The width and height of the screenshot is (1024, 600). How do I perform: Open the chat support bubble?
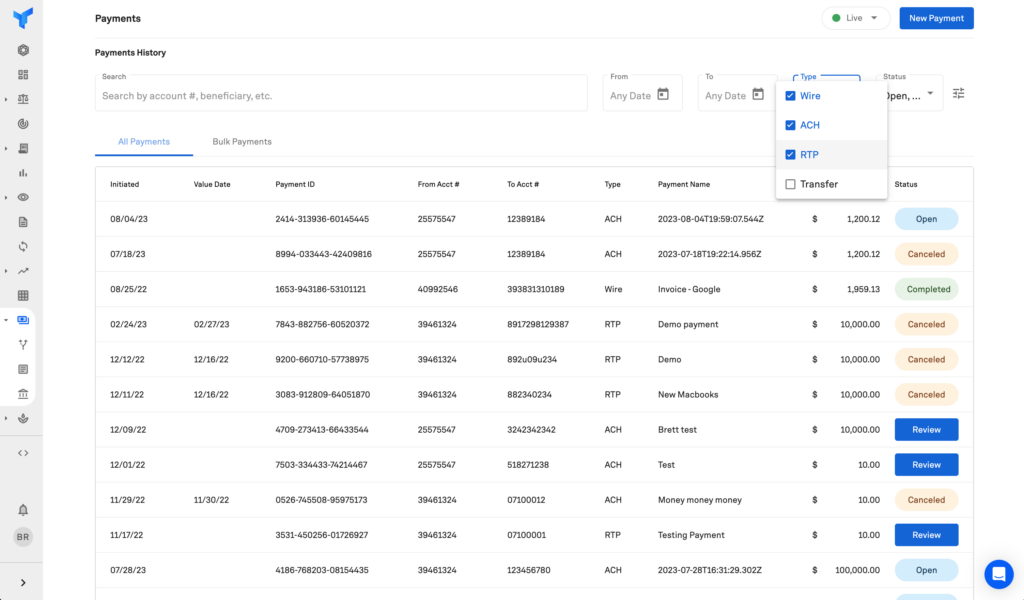pos(999,575)
